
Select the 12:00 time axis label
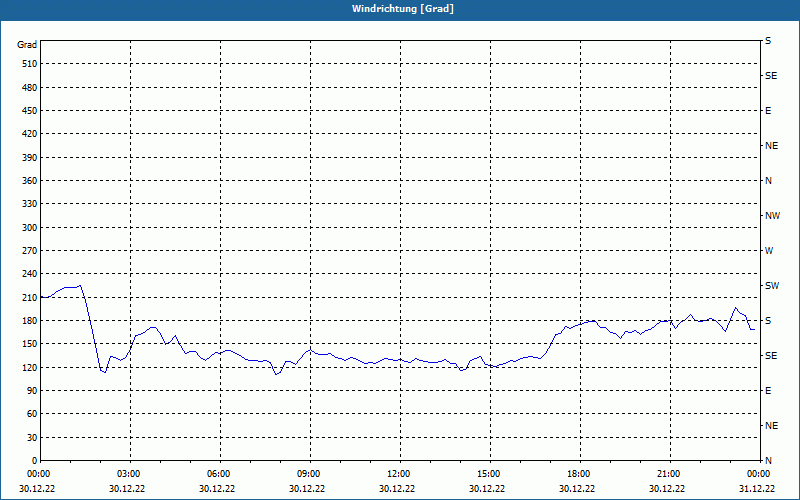point(397,474)
